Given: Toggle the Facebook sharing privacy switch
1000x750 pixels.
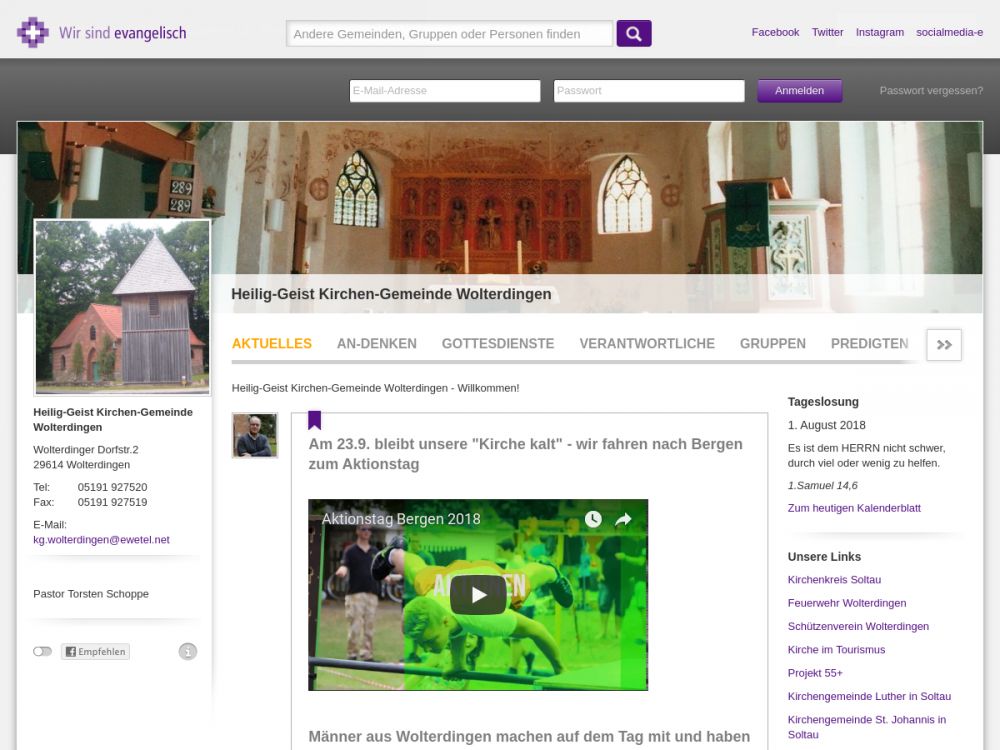Looking at the screenshot, I should 42,652.
